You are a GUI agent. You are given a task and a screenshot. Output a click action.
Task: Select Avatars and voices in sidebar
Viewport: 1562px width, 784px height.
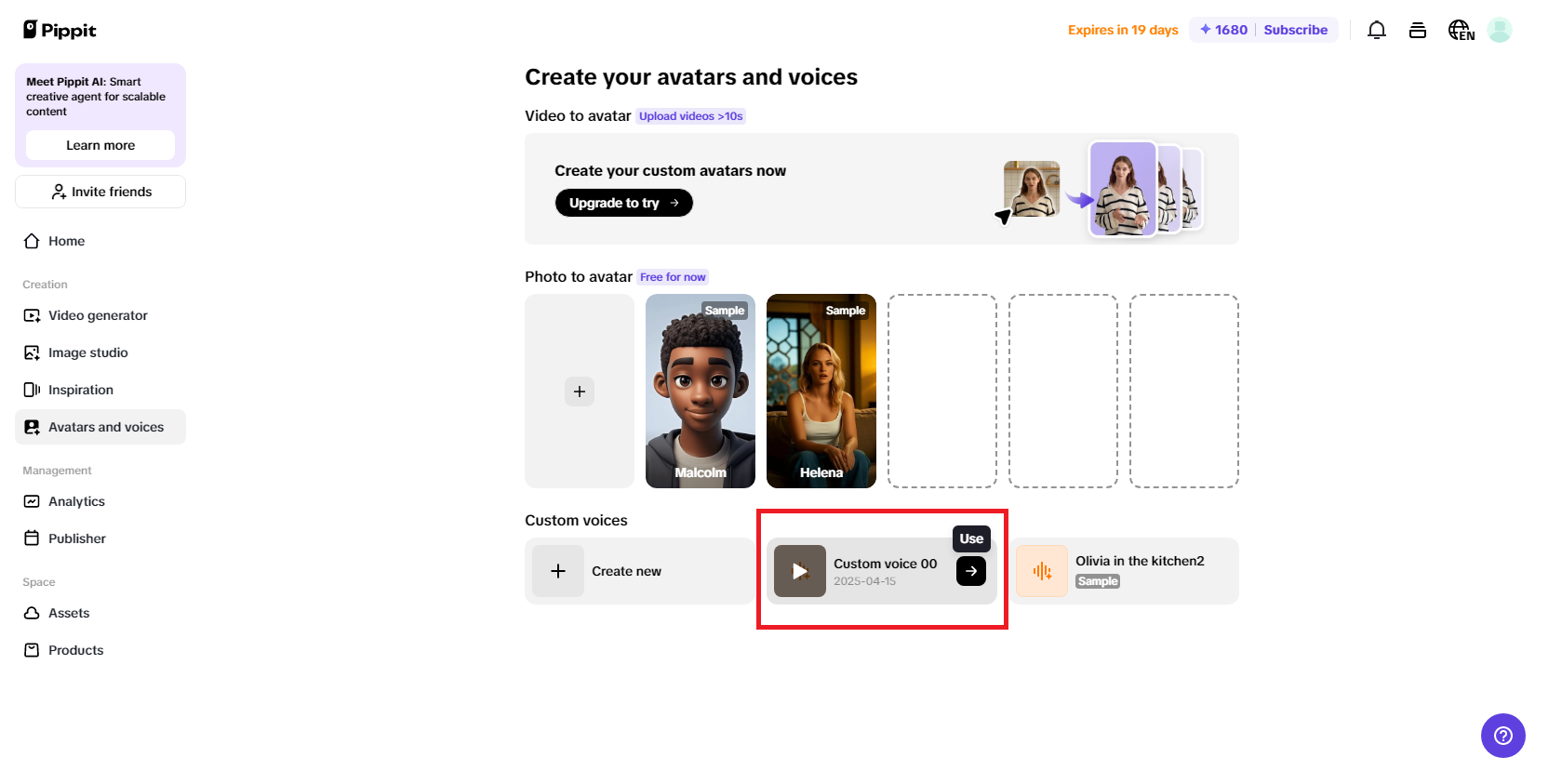tap(100, 427)
